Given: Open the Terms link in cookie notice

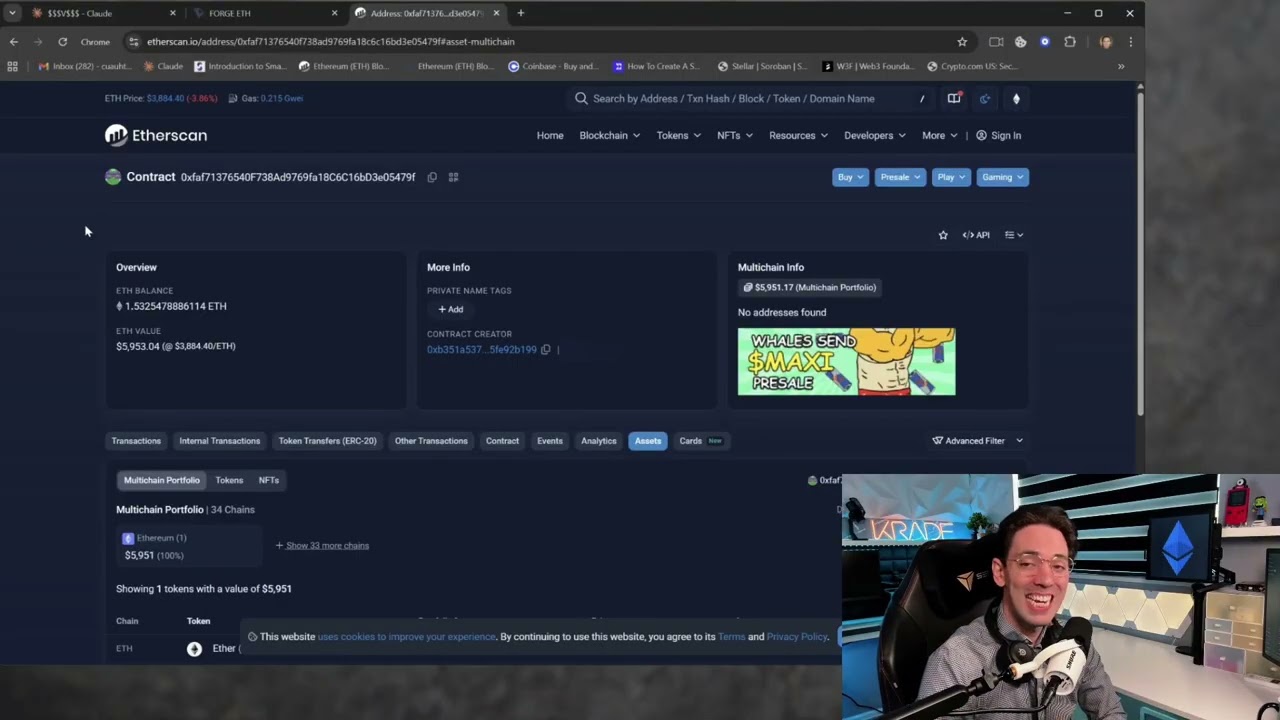Looking at the screenshot, I should click(x=731, y=637).
